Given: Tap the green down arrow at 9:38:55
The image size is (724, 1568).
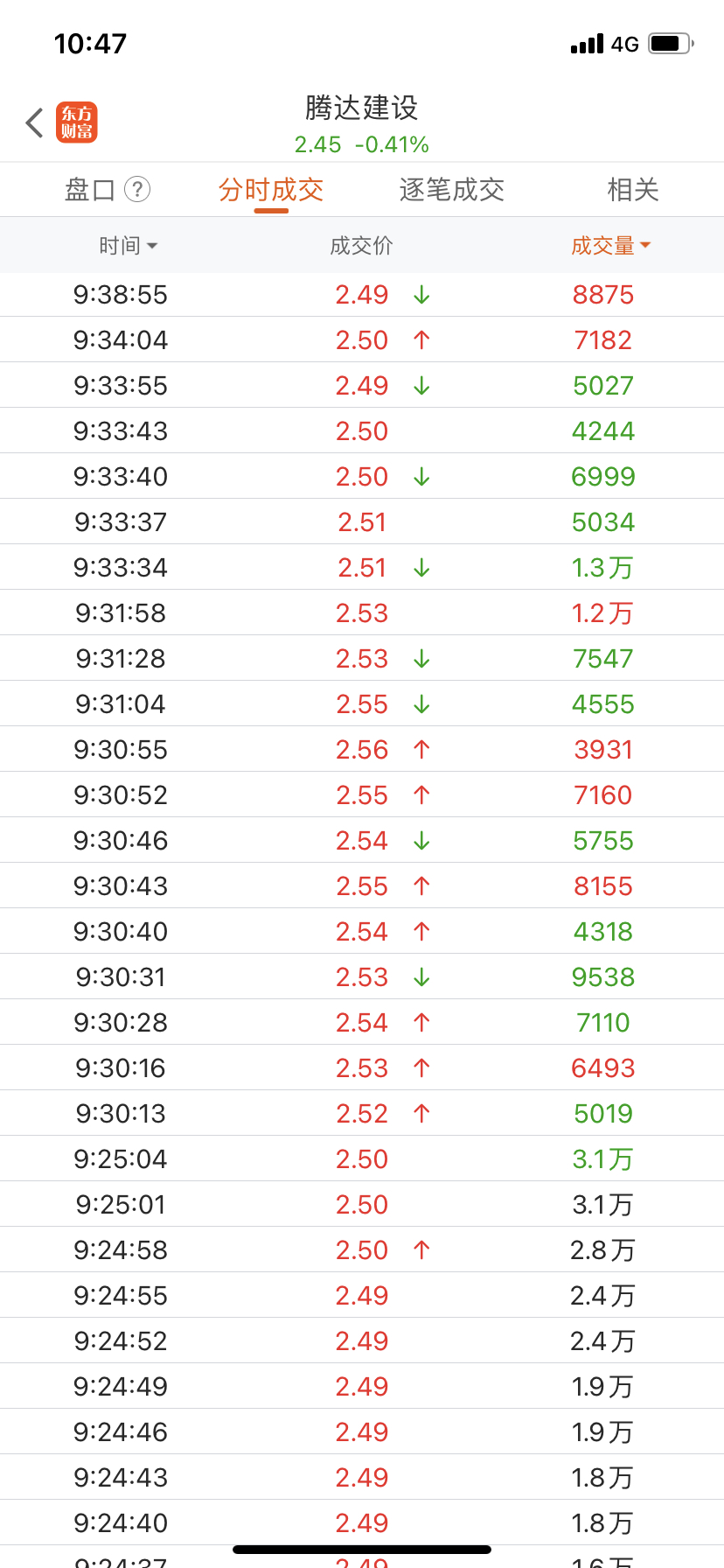Looking at the screenshot, I should click(421, 295).
